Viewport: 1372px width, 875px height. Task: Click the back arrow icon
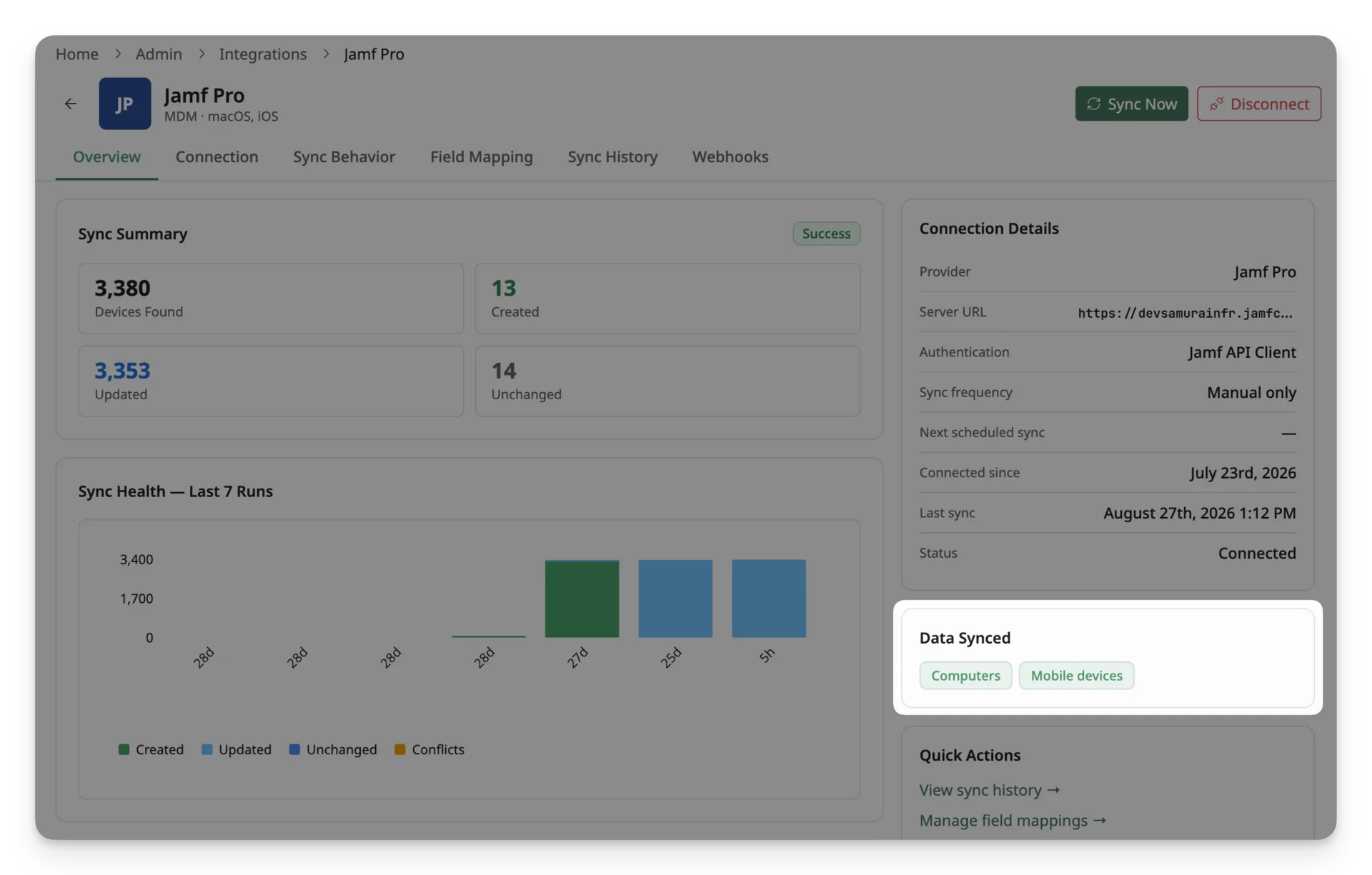click(70, 104)
